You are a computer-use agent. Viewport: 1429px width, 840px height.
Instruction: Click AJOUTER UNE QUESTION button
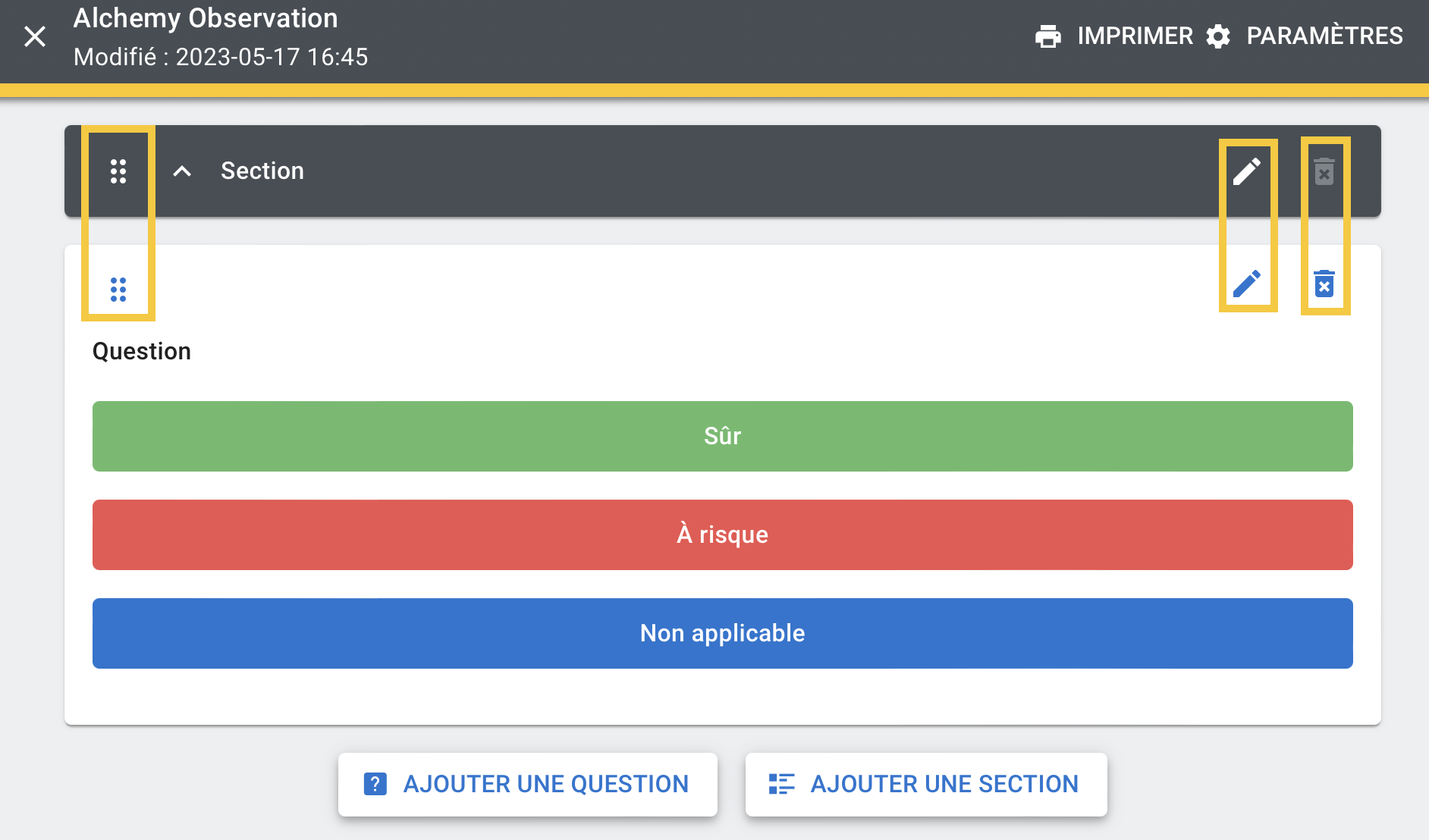(x=528, y=784)
